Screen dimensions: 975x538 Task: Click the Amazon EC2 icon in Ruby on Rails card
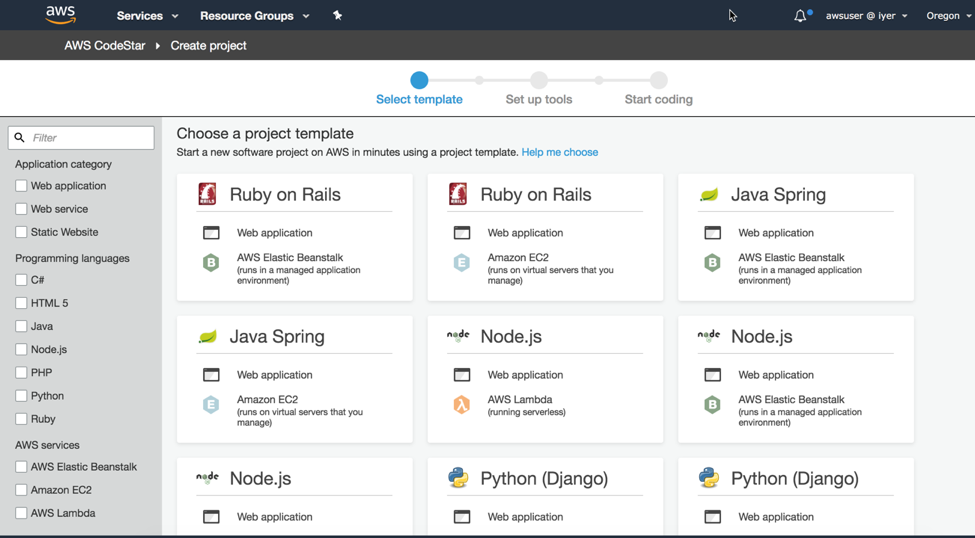tap(461, 263)
